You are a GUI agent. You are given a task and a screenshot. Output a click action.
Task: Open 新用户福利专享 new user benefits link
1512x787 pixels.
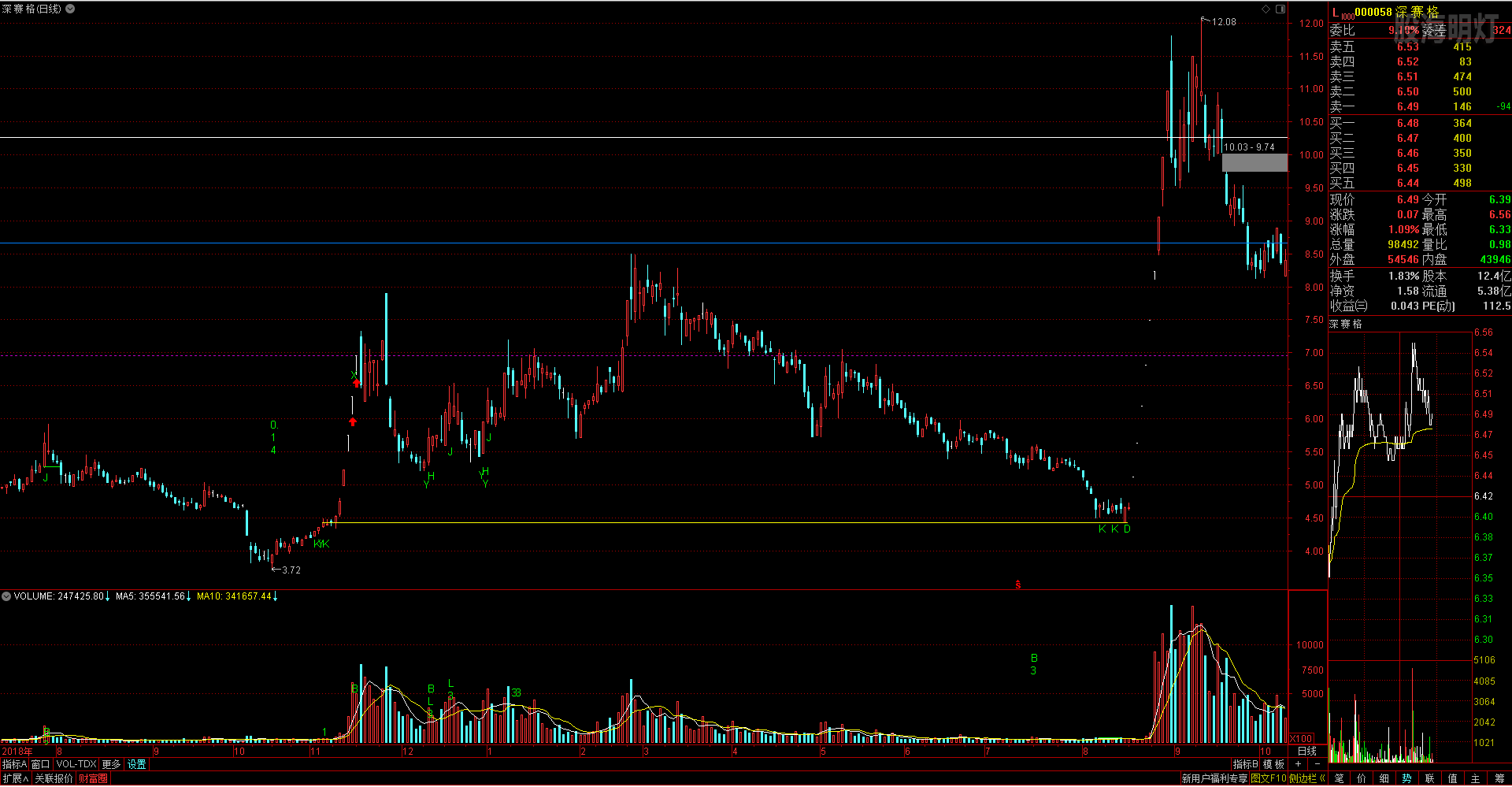coord(1214,778)
